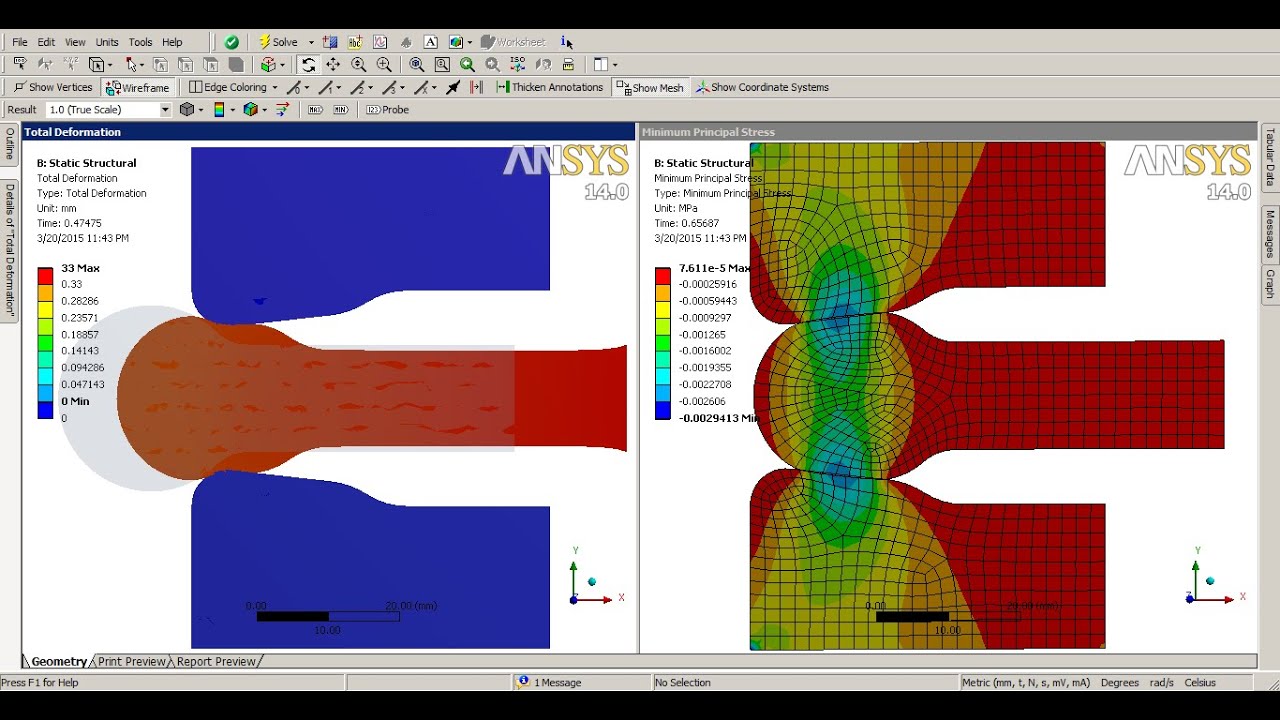Click the Solve lightning button
The width and height of the screenshot is (1280, 720).
(279, 42)
